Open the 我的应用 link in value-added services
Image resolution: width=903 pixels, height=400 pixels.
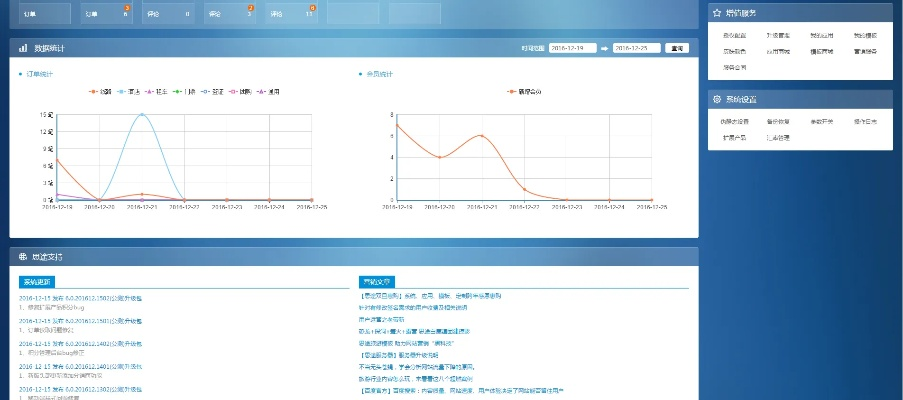pos(820,35)
